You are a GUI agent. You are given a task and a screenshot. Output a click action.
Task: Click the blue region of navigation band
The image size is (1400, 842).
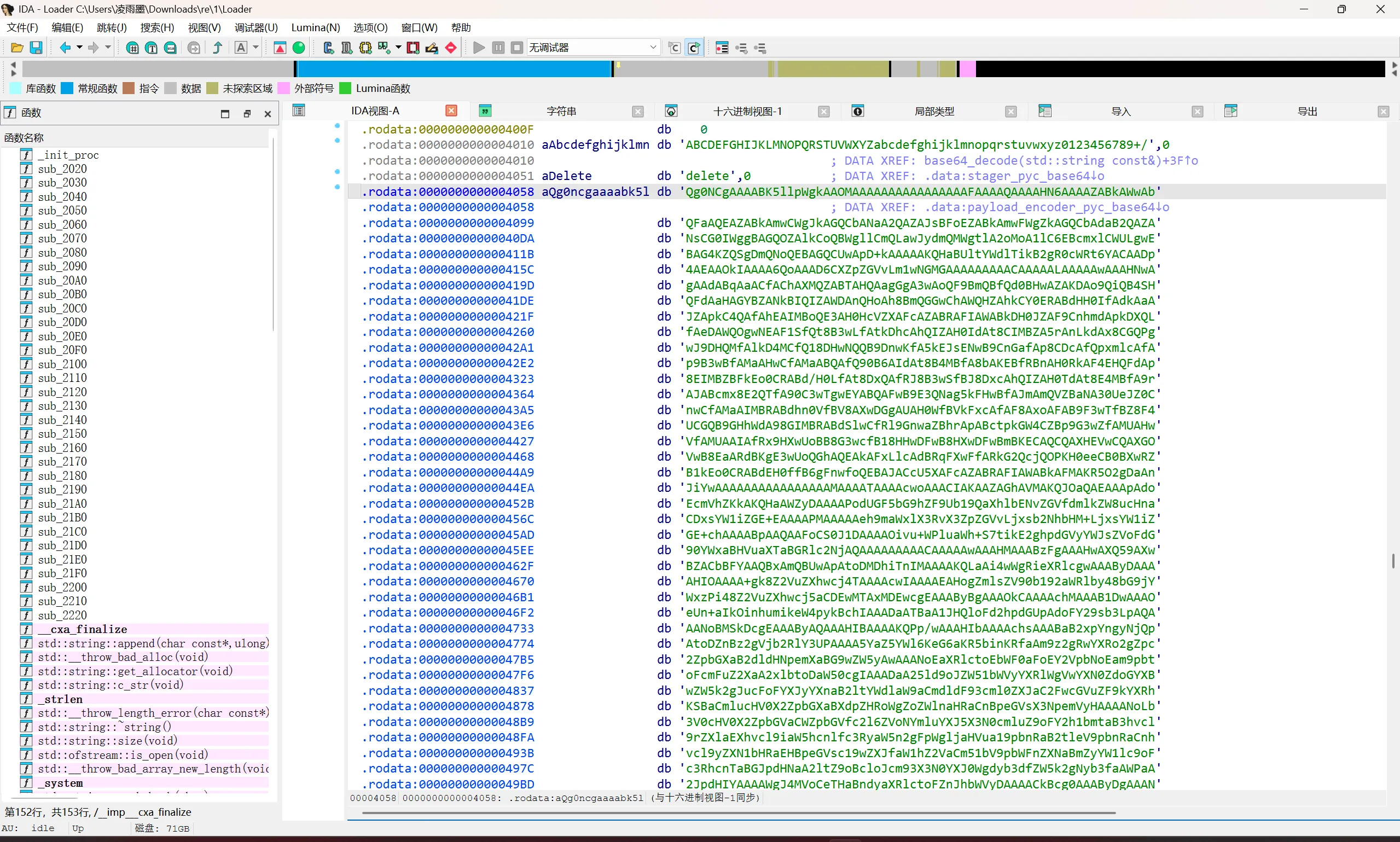tap(454, 68)
